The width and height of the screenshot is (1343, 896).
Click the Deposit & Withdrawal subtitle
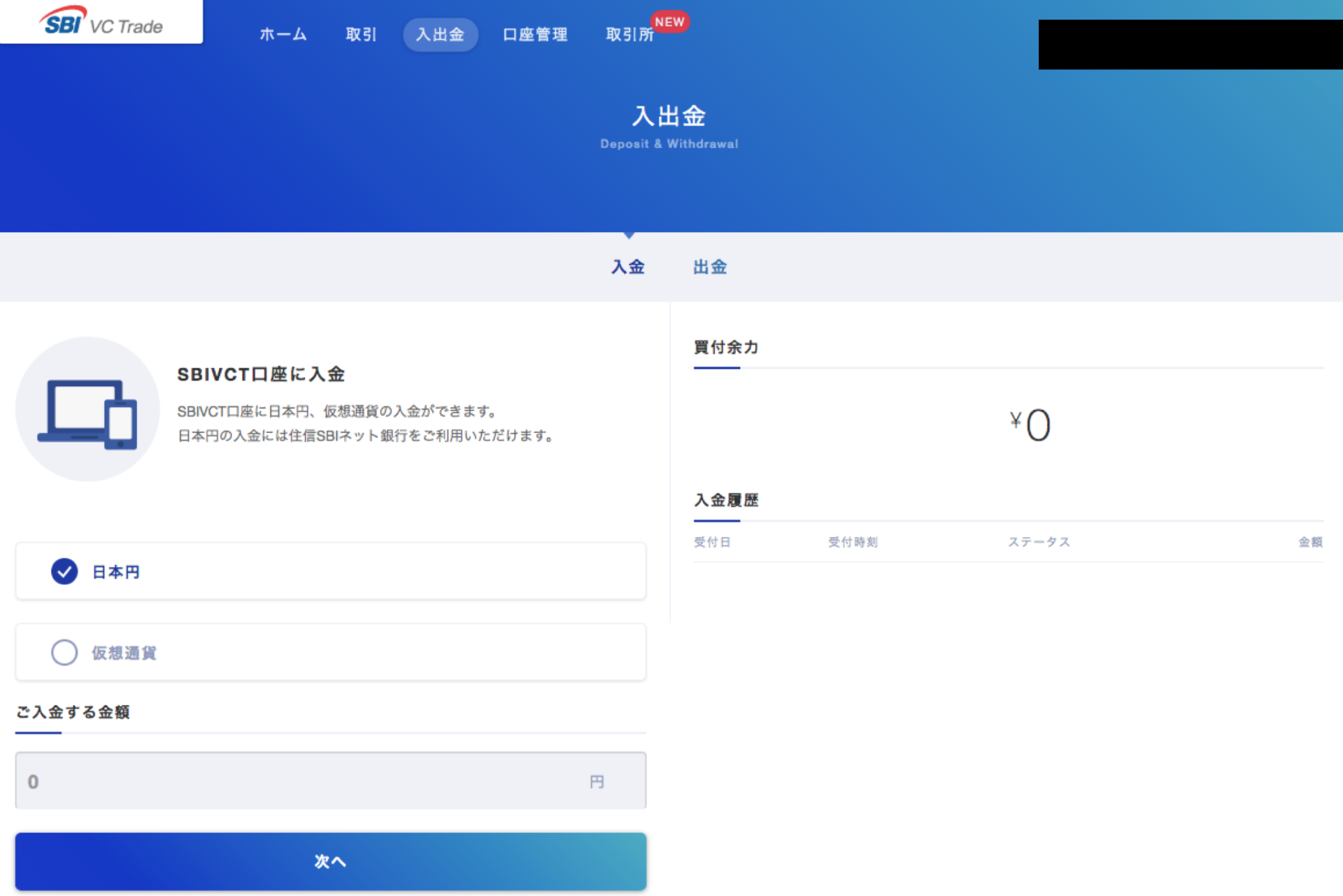click(x=669, y=143)
